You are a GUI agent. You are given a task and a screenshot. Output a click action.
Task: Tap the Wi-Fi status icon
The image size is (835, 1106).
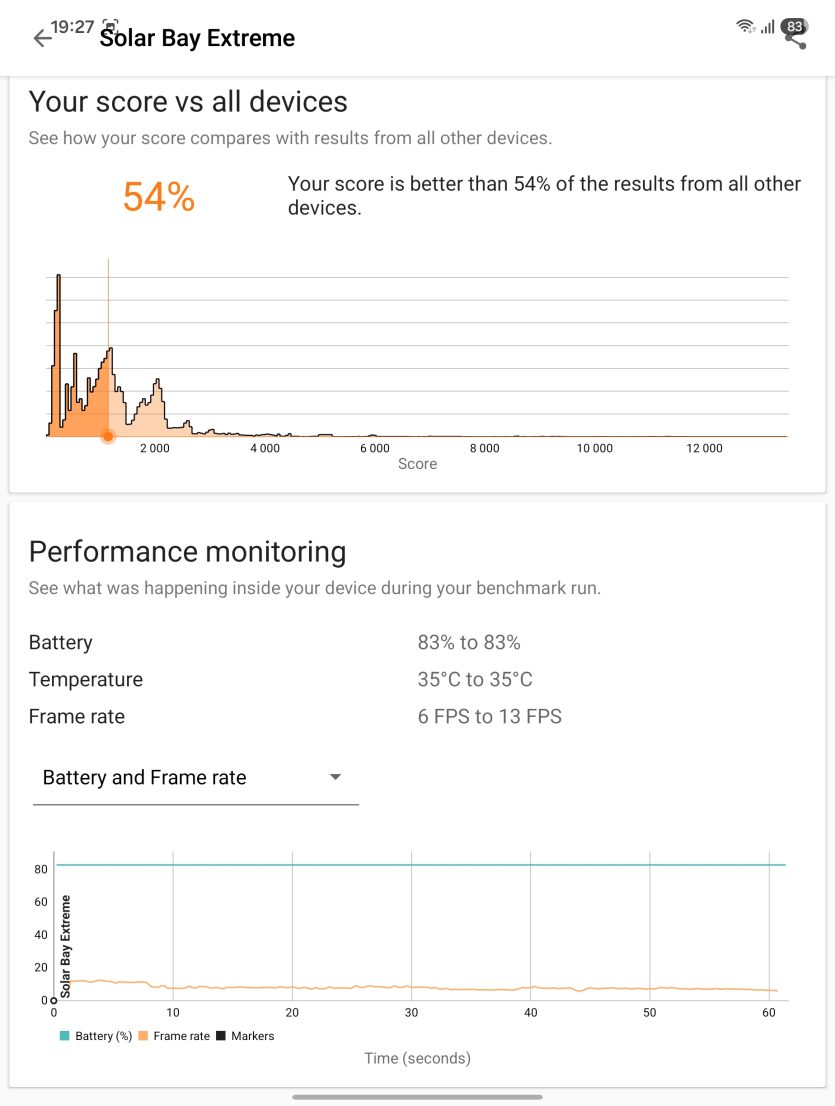[x=745, y=27]
